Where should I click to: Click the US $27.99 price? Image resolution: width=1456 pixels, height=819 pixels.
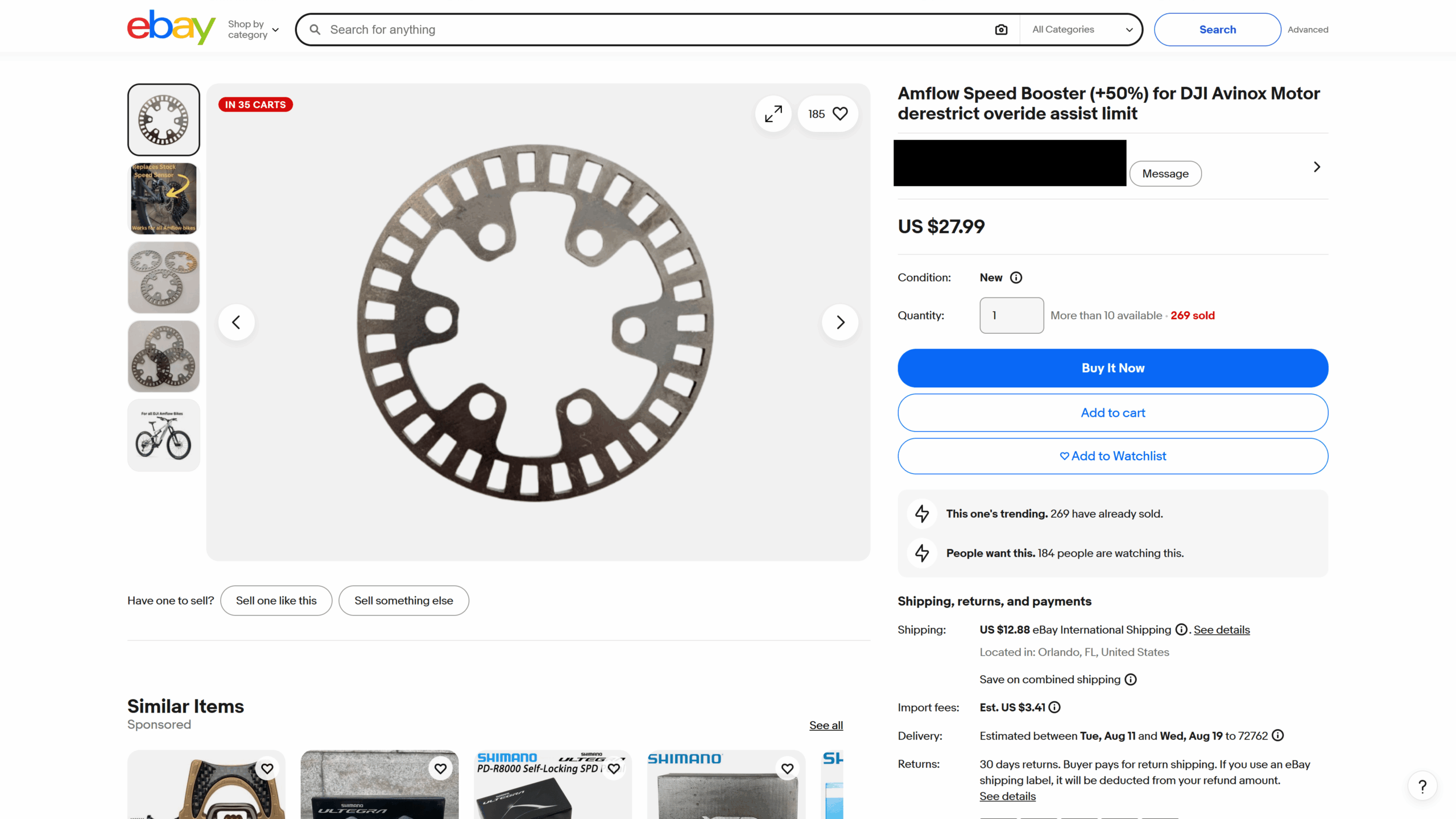(941, 226)
